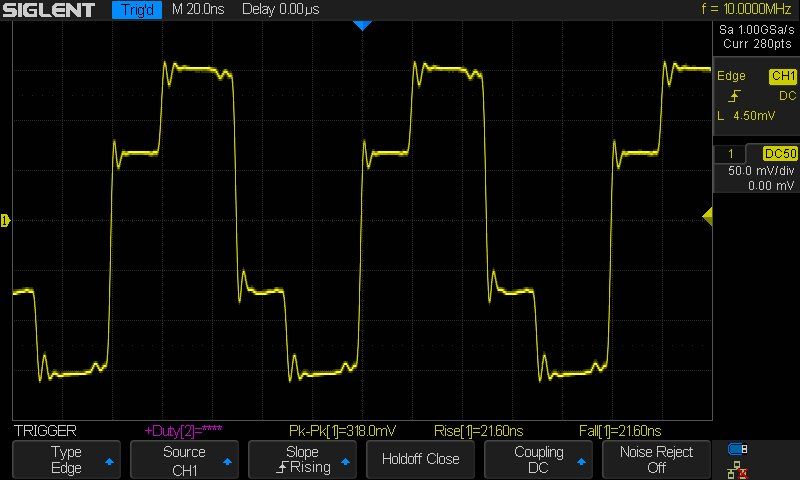Click the USB device status icon
The image size is (800, 480).
coord(738,449)
